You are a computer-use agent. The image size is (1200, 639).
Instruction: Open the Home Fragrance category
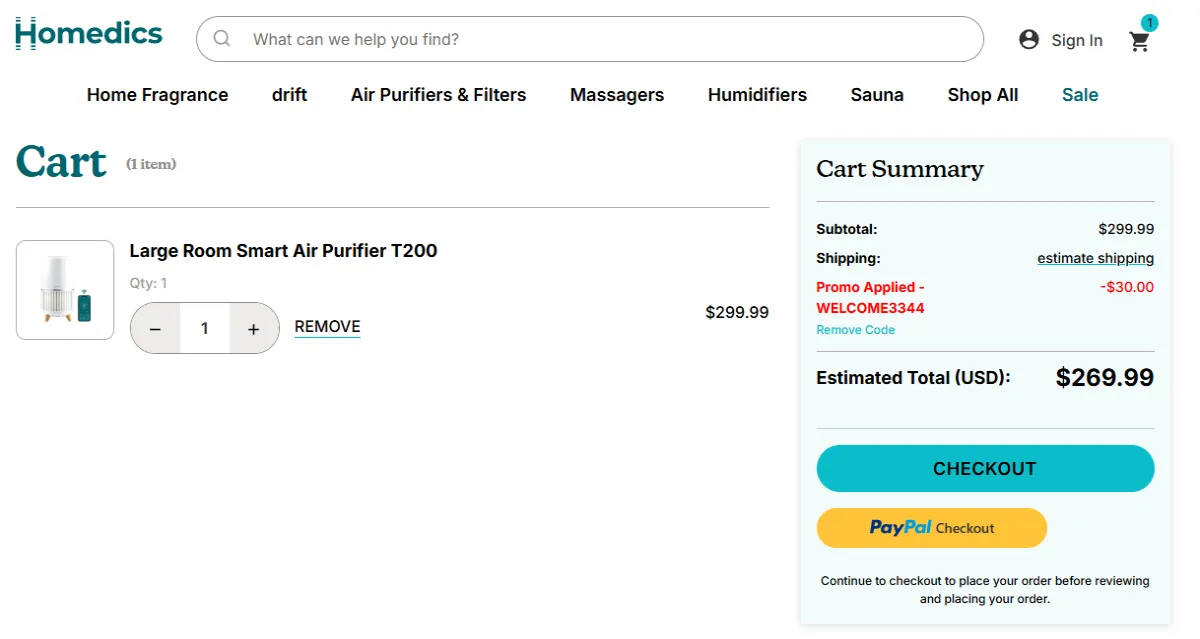[157, 95]
